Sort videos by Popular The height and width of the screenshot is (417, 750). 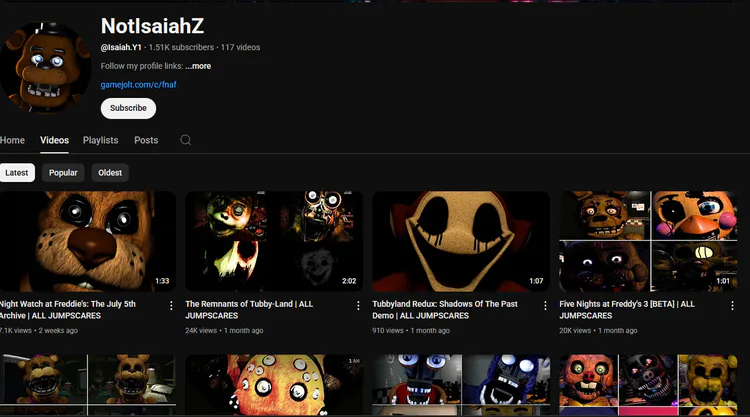[x=63, y=173]
